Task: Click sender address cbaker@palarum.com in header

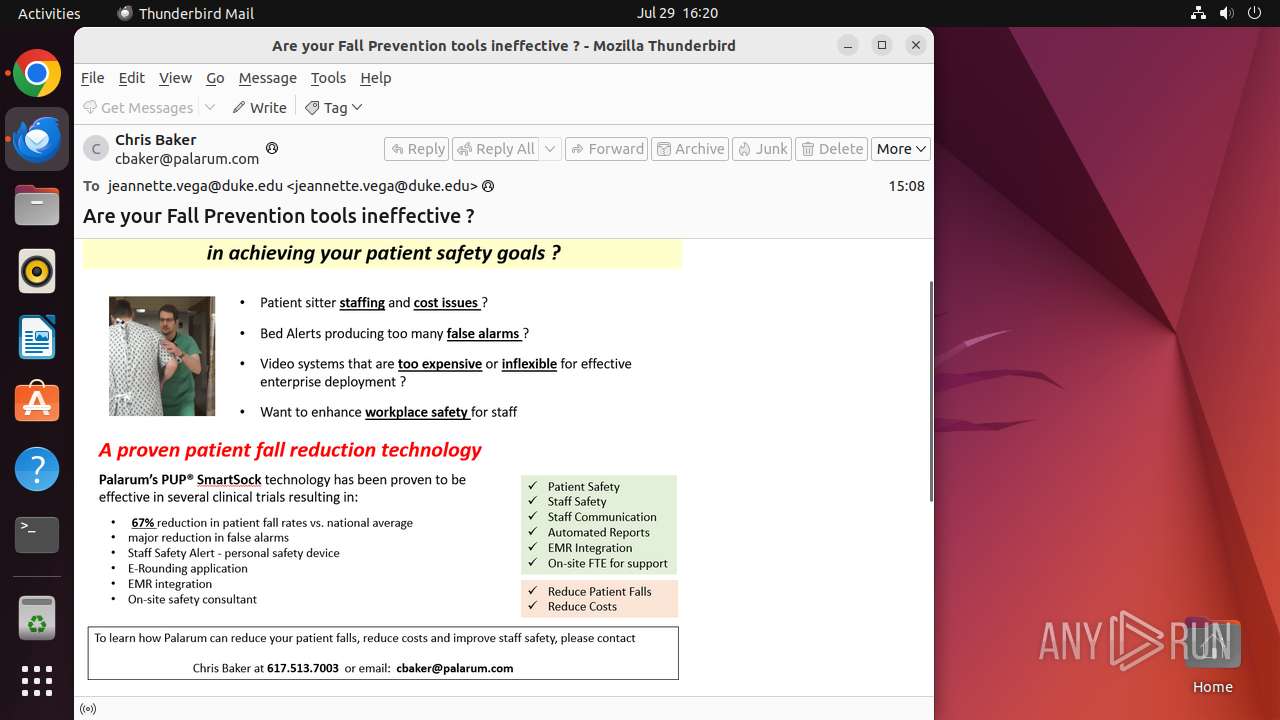Action: (x=187, y=158)
